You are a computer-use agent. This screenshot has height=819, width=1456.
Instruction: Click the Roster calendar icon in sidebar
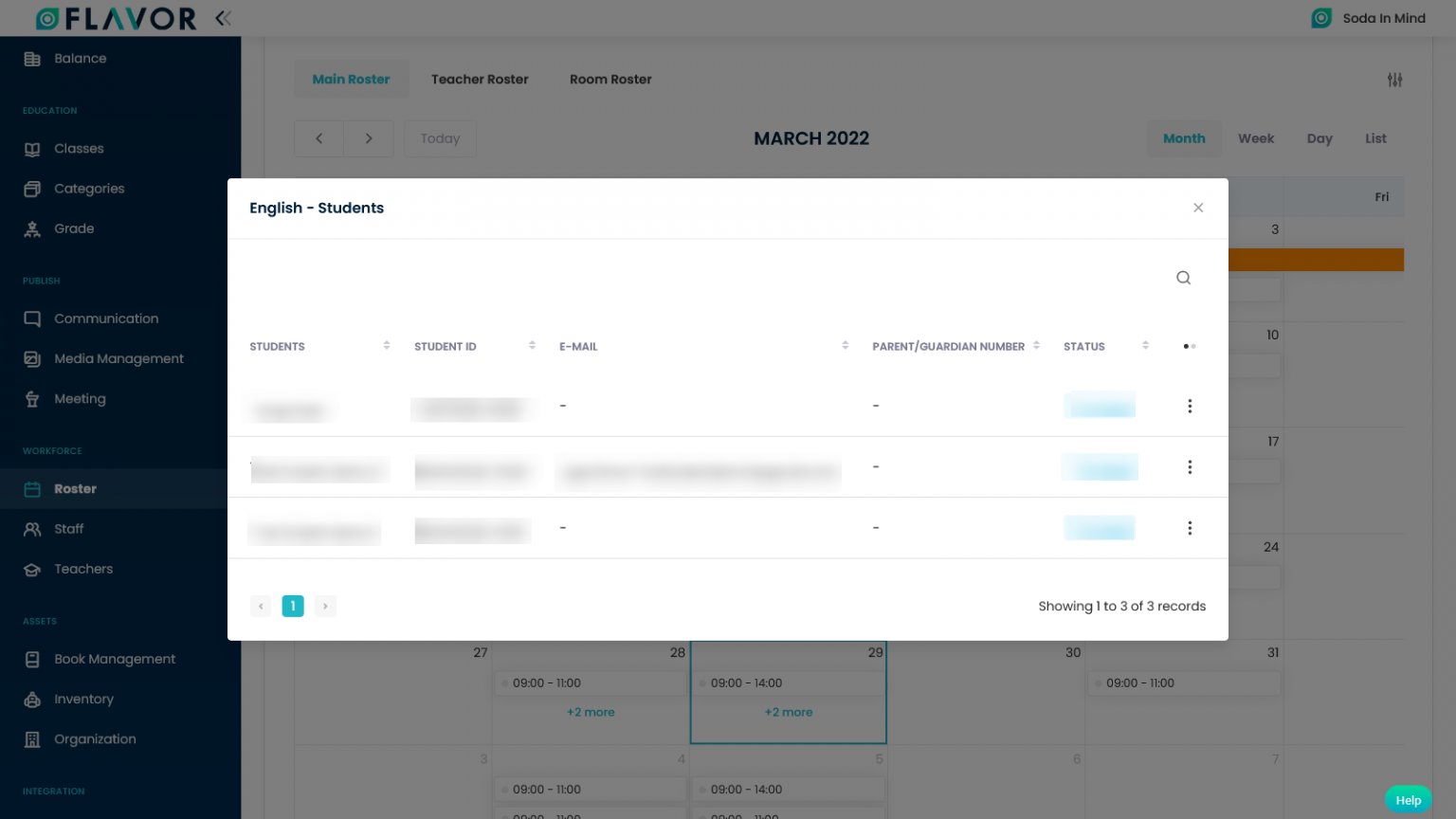pos(32,489)
